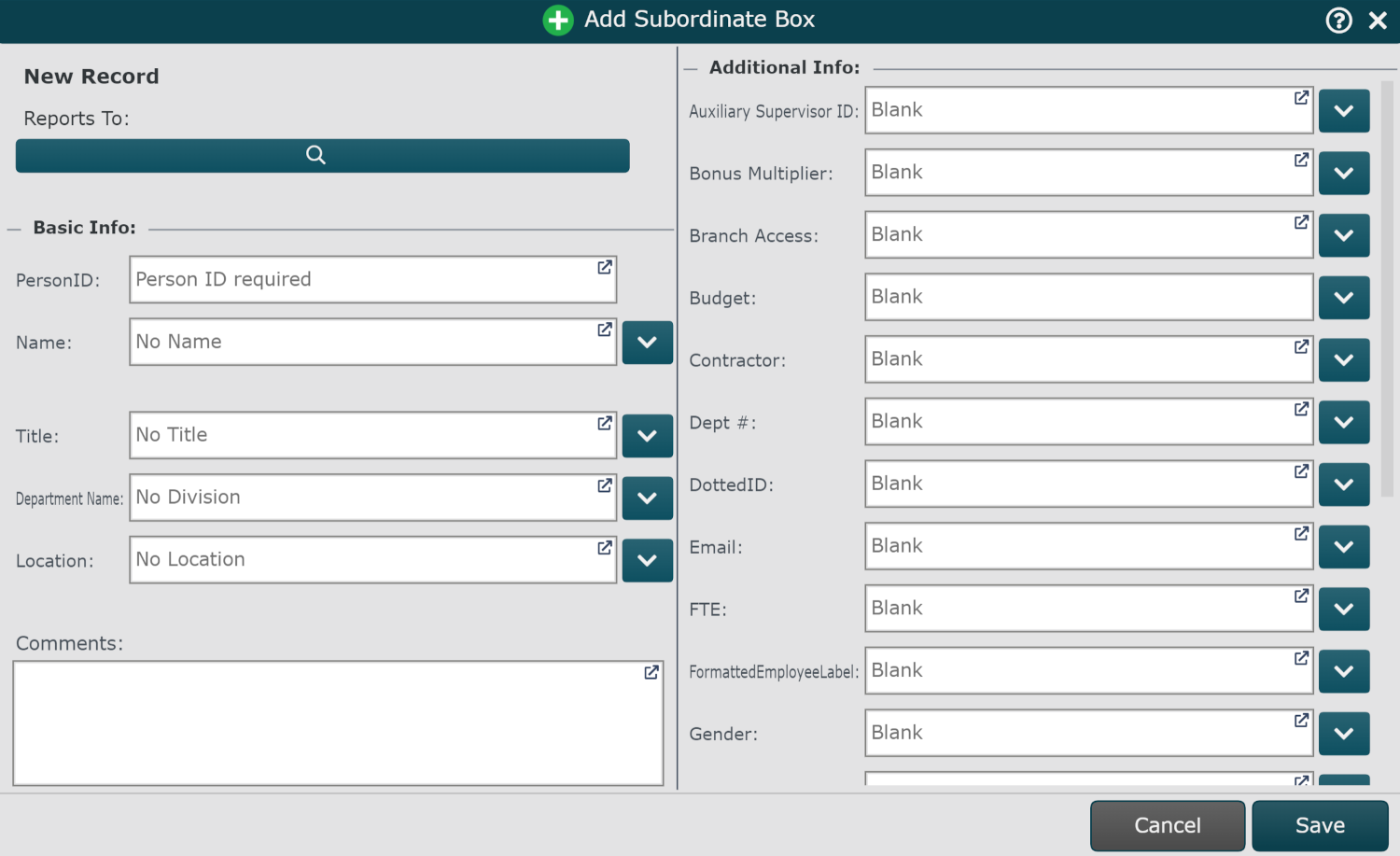This screenshot has width=1400, height=856.
Task: Open Contractor field pop-out icon
Action: [x=1301, y=347]
